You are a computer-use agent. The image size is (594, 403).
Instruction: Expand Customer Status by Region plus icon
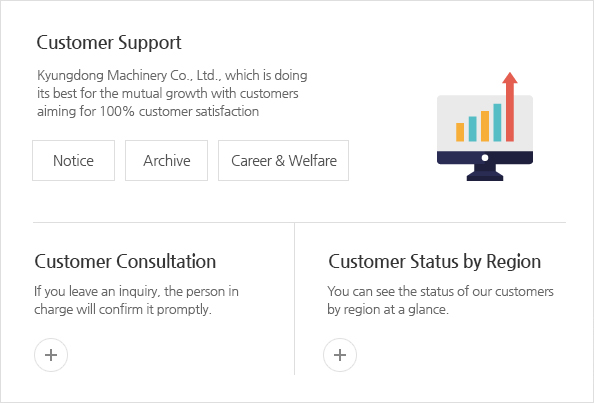click(x=340, y=355)
